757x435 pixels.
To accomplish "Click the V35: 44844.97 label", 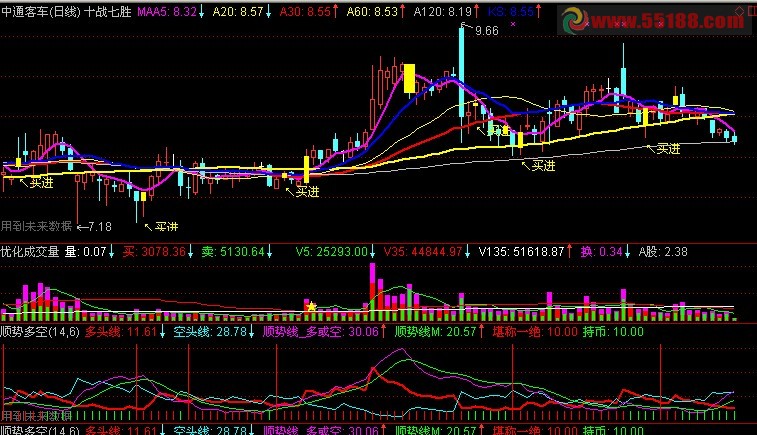I will tap(423, 252).
